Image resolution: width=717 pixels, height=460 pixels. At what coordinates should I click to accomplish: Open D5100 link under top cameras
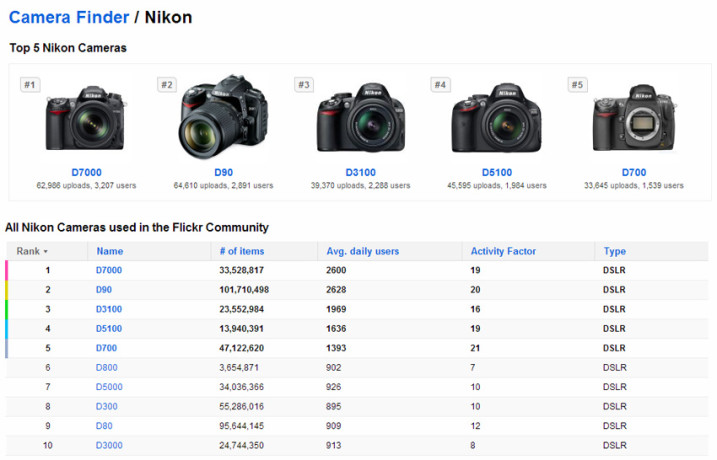497,172
